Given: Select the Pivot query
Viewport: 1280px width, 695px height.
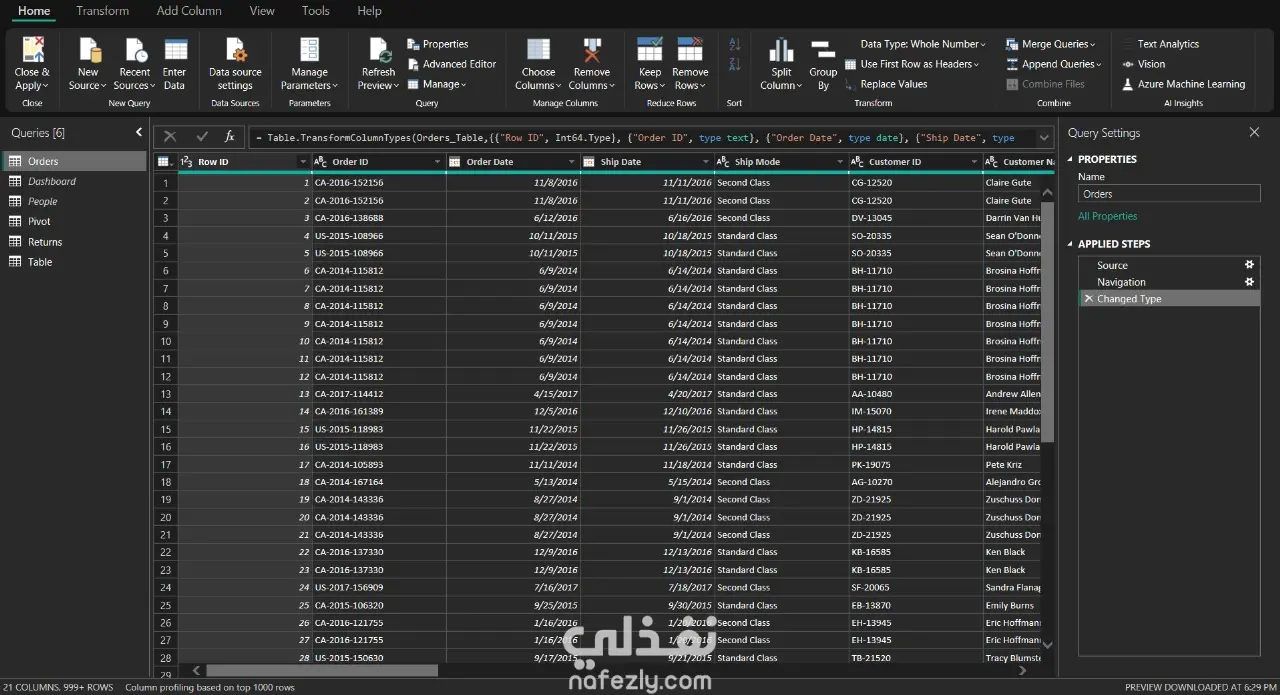Looking at the screenshot, I should coord(74,221).
